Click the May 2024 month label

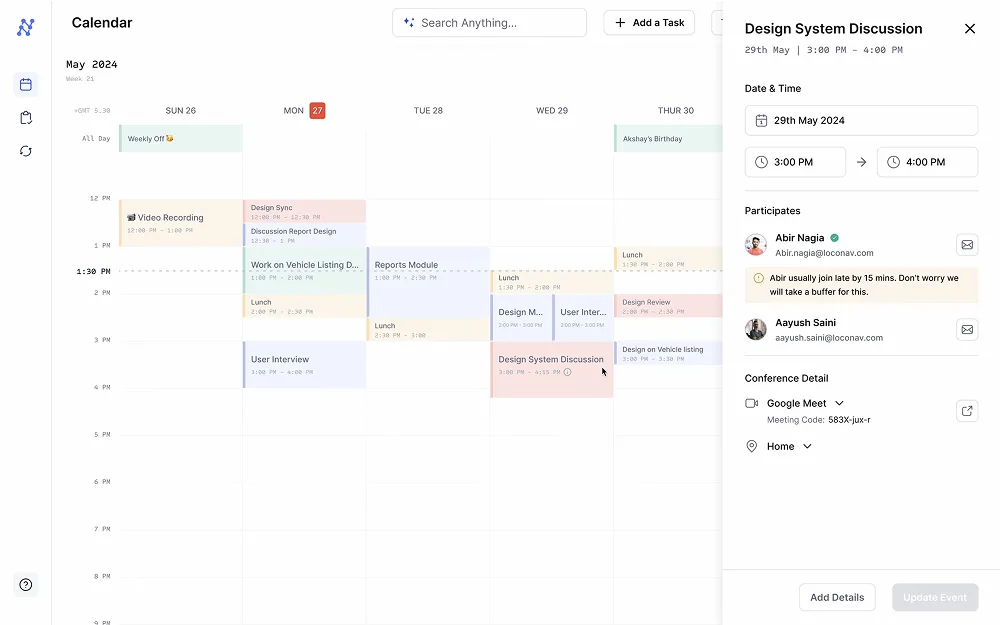tap(92, 64)
